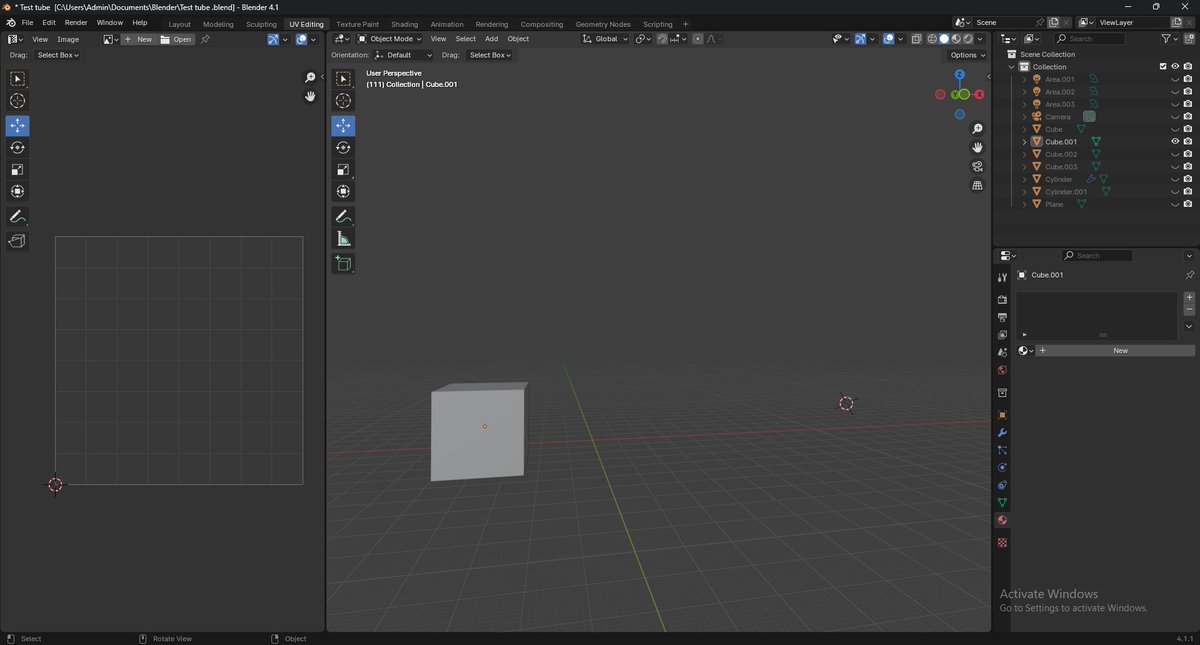Open the Rendering menu in the top bar
The image size is (1200, 645).
tap(491, 24)
